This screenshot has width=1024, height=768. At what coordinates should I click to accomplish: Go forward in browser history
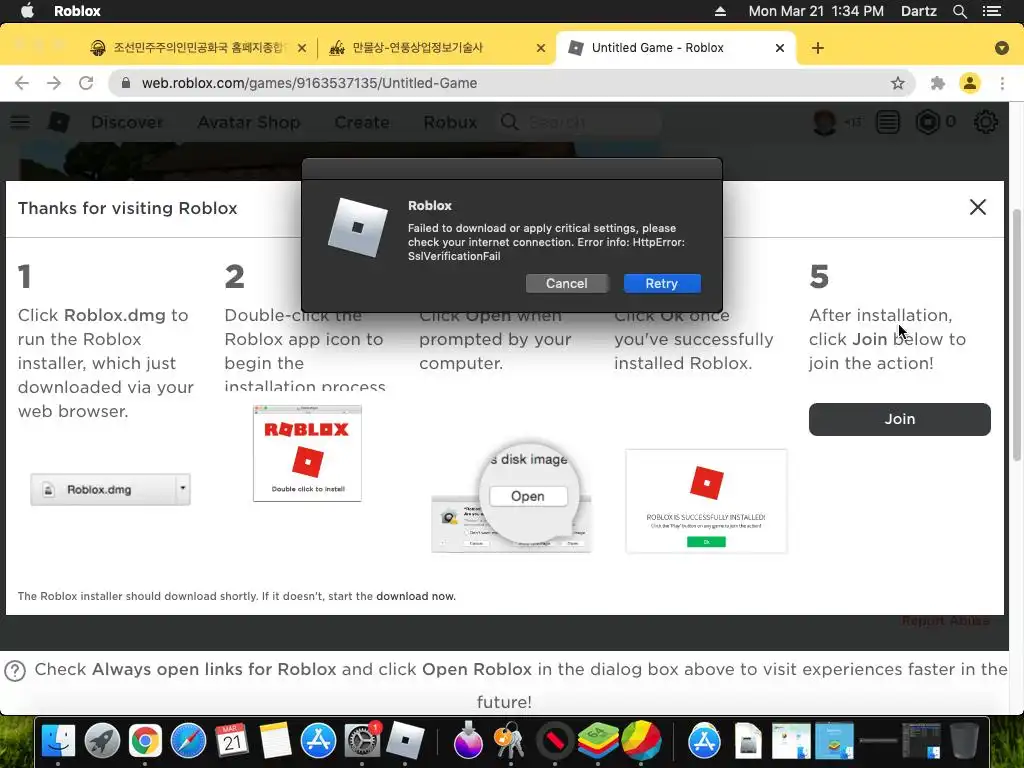[x=54, y=83]
